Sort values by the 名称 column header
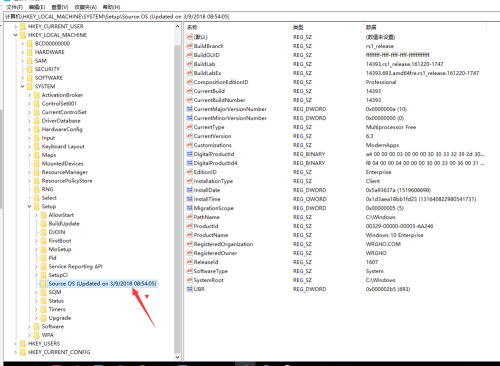The width and height of the screenshot is (500, 366). 237,27
